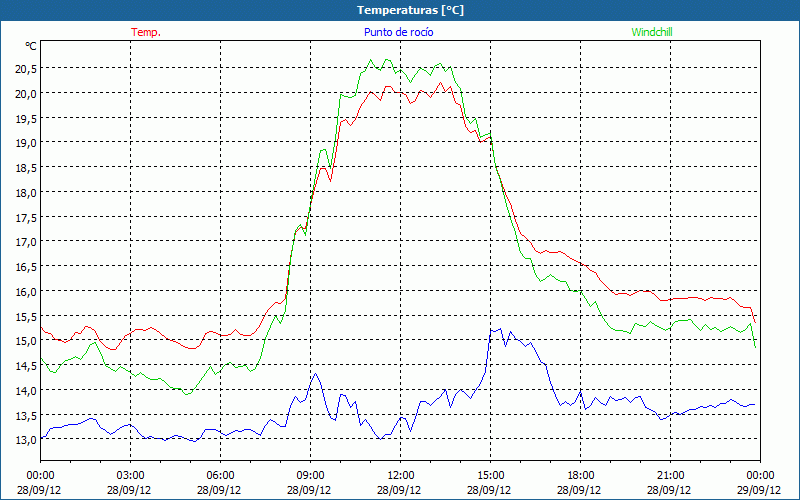Select the red 'Temp.' legend label
This screenshot has width=800, height=500.
click(x=146, y=32)
